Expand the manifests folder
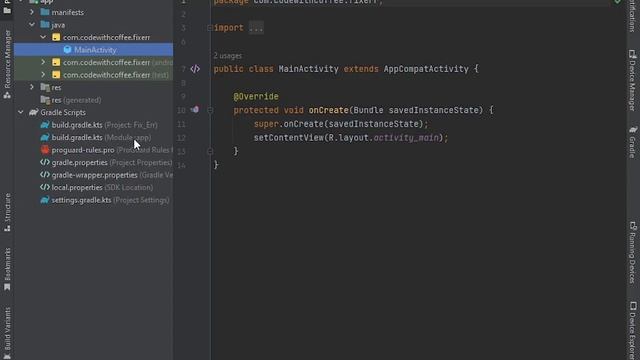Viewport: 640px width, 360px height. 32,12
